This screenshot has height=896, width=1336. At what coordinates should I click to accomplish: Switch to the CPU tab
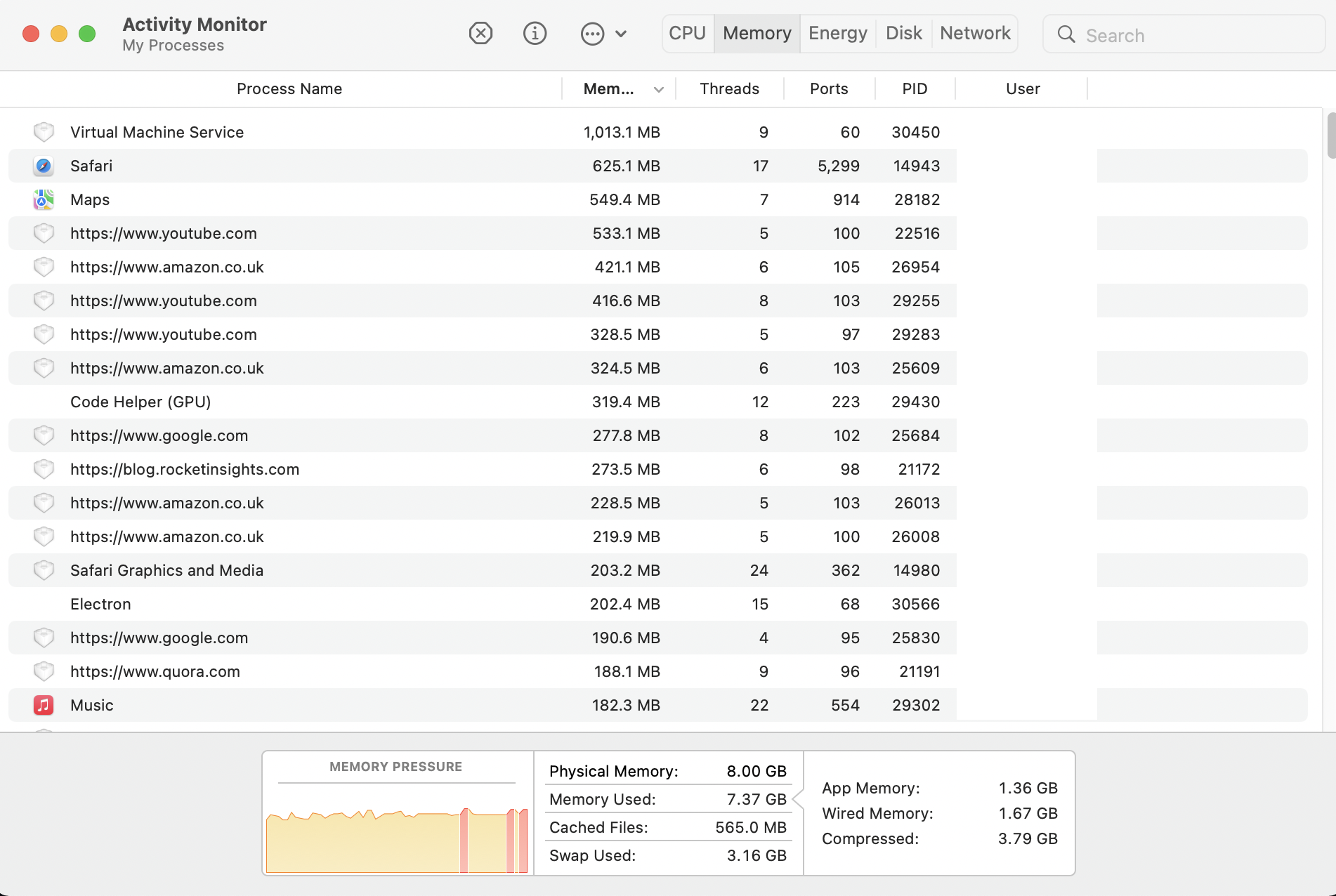click(x=688, y=33)
